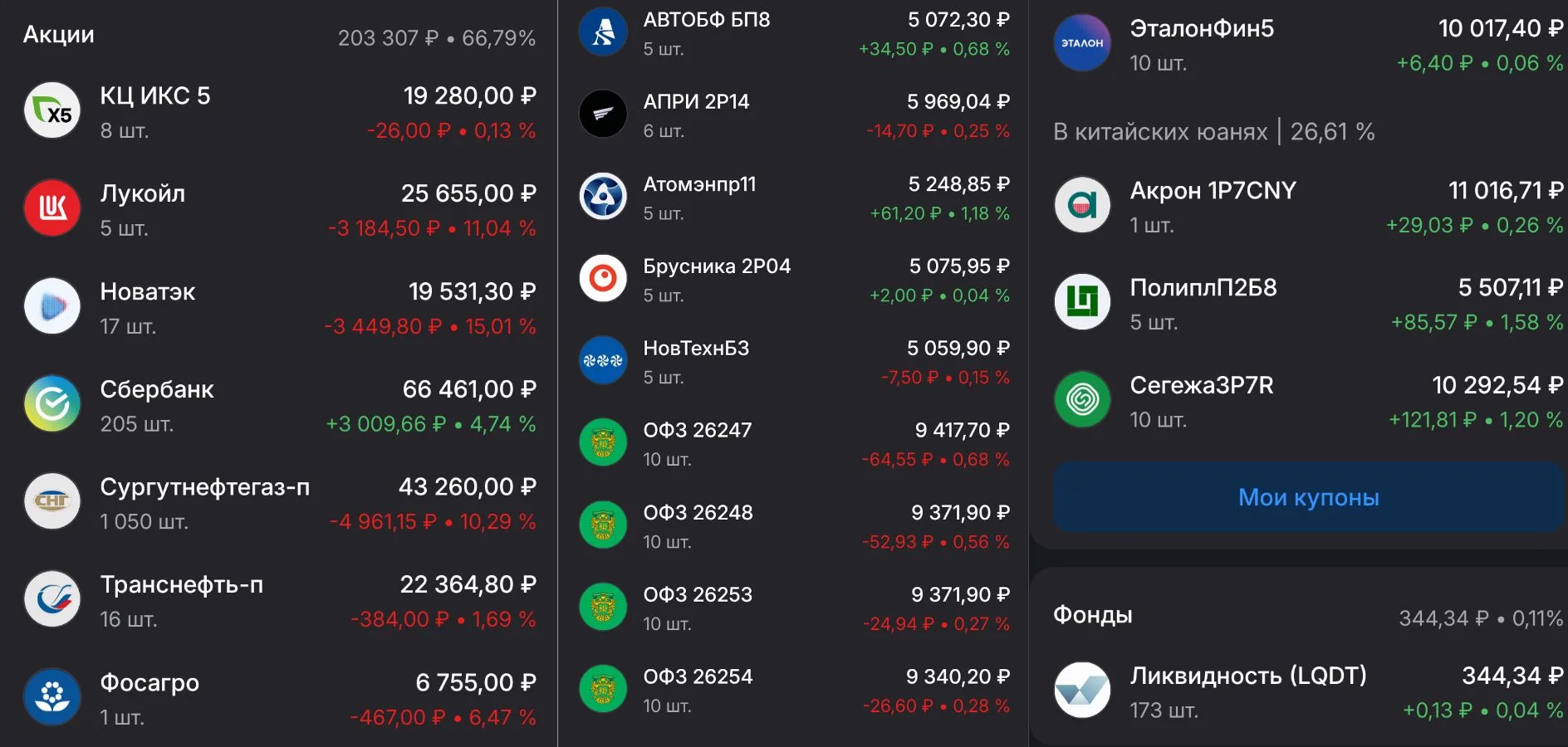
Task: Select the Surgutneftegaz-p logo icon
Action: coord(52,501)
